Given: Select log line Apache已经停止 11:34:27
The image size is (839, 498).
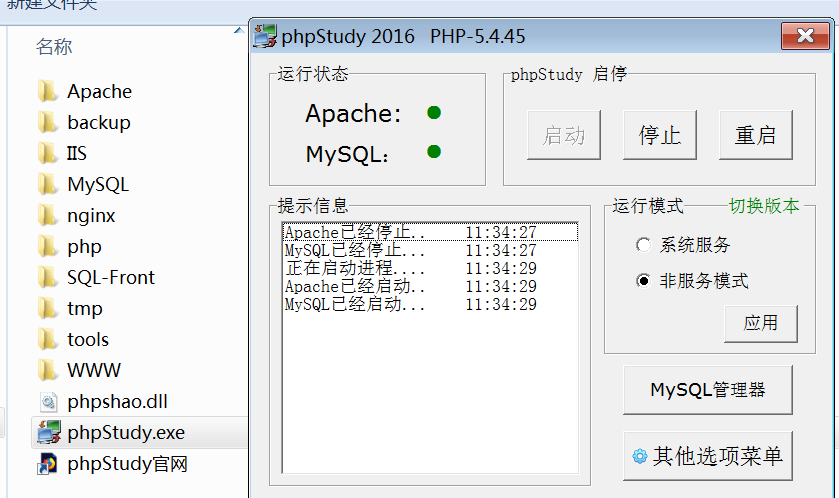Looking at the screenshot, I should [x=430, y=232].
